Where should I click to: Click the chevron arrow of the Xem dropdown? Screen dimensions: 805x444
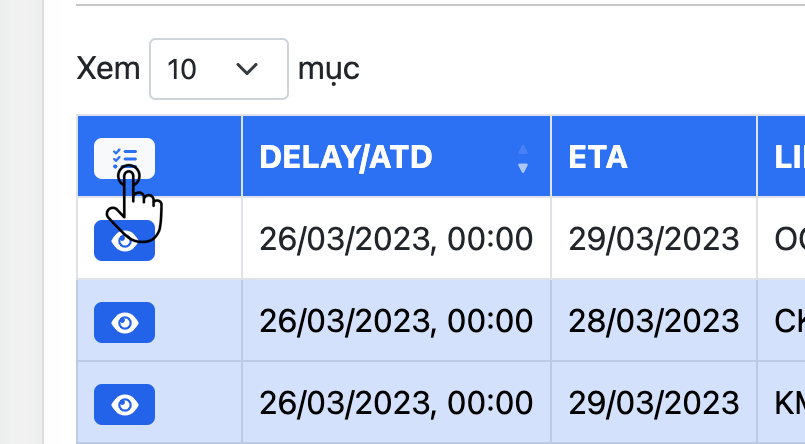click(x=246, y=69)
